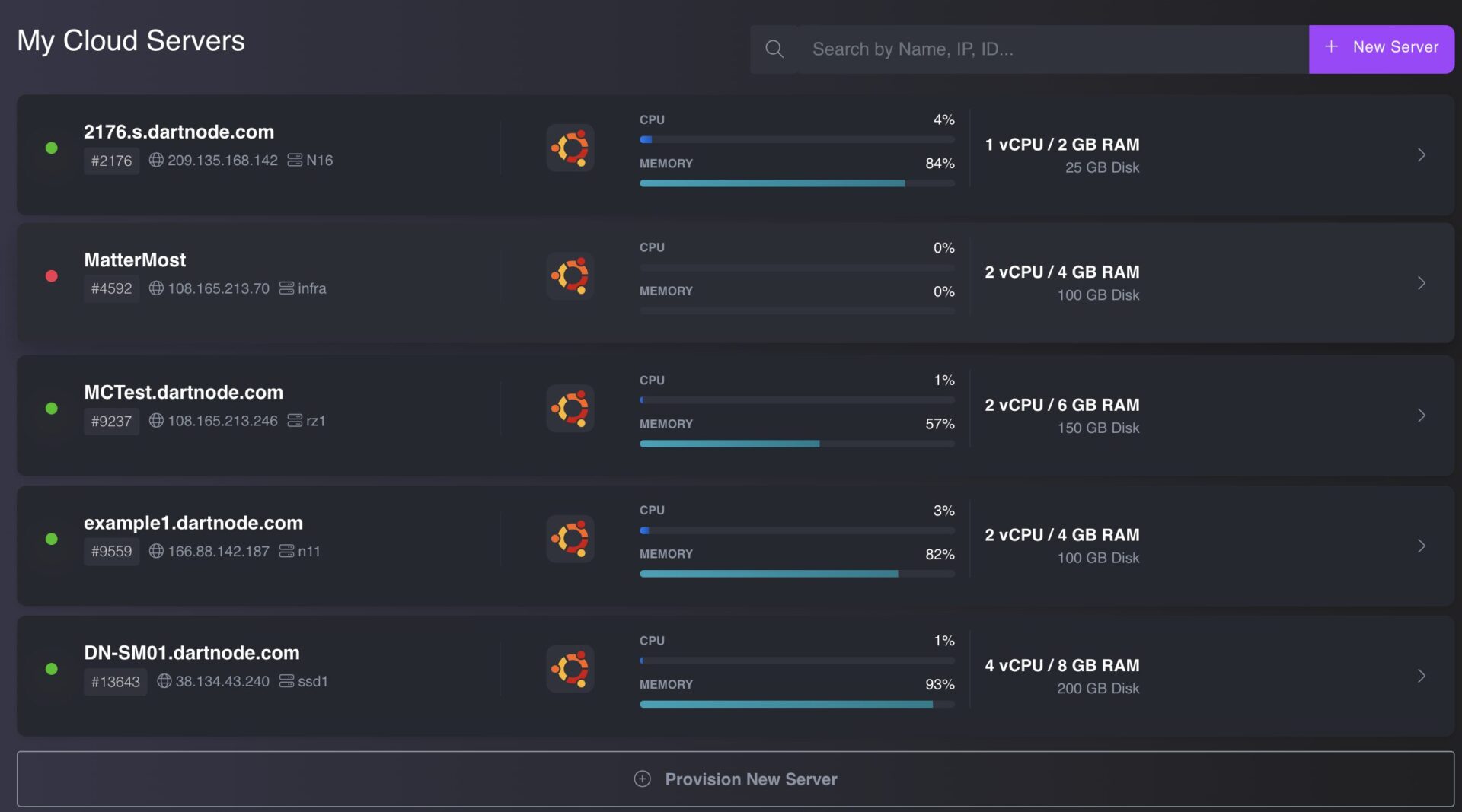Open MatterMost details via chevron arrow

tap(1421, 283)
